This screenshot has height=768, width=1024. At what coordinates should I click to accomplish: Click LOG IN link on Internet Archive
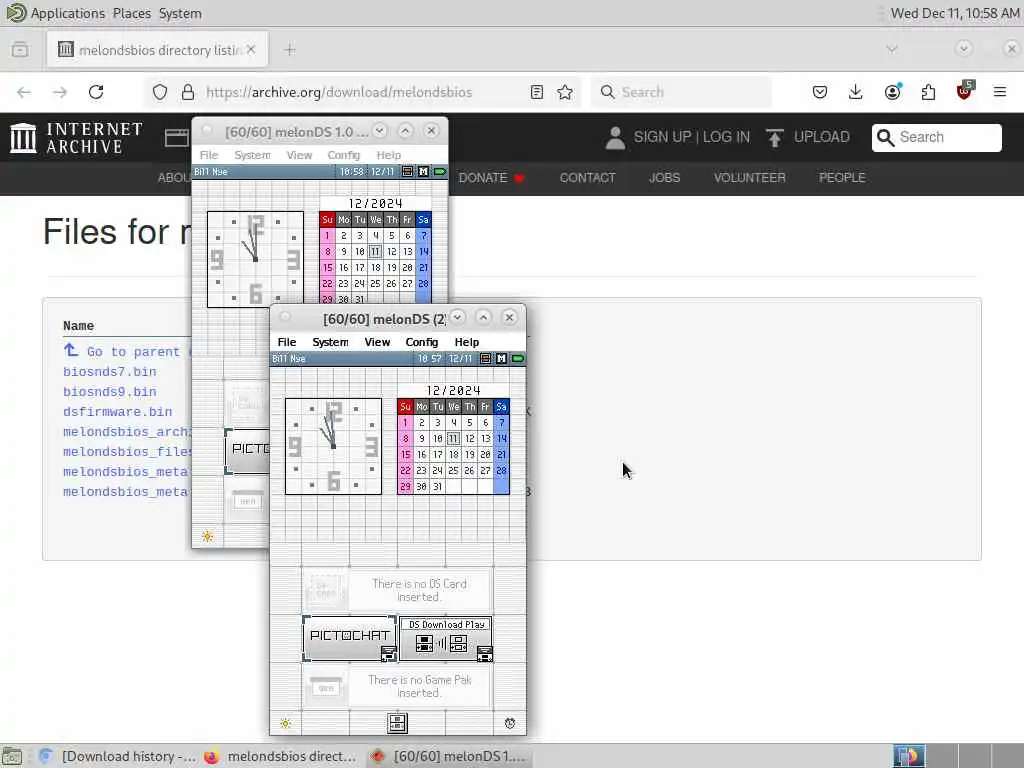(x=726, y=137)
